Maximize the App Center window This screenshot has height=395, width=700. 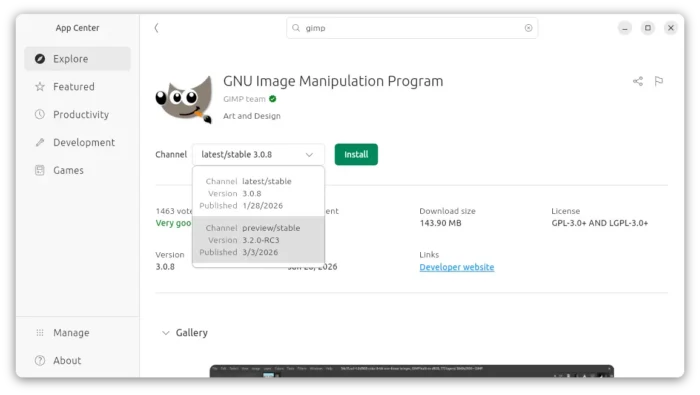click(x=648, y=28)
